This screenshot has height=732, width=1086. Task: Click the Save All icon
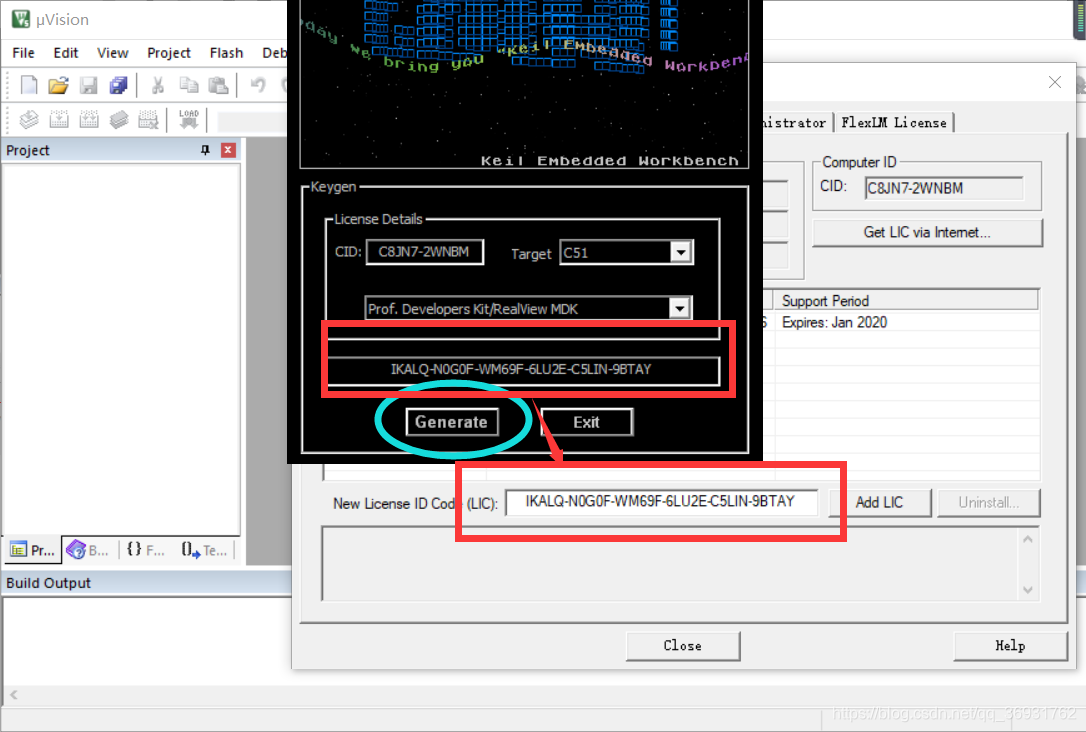coord(118,85)
